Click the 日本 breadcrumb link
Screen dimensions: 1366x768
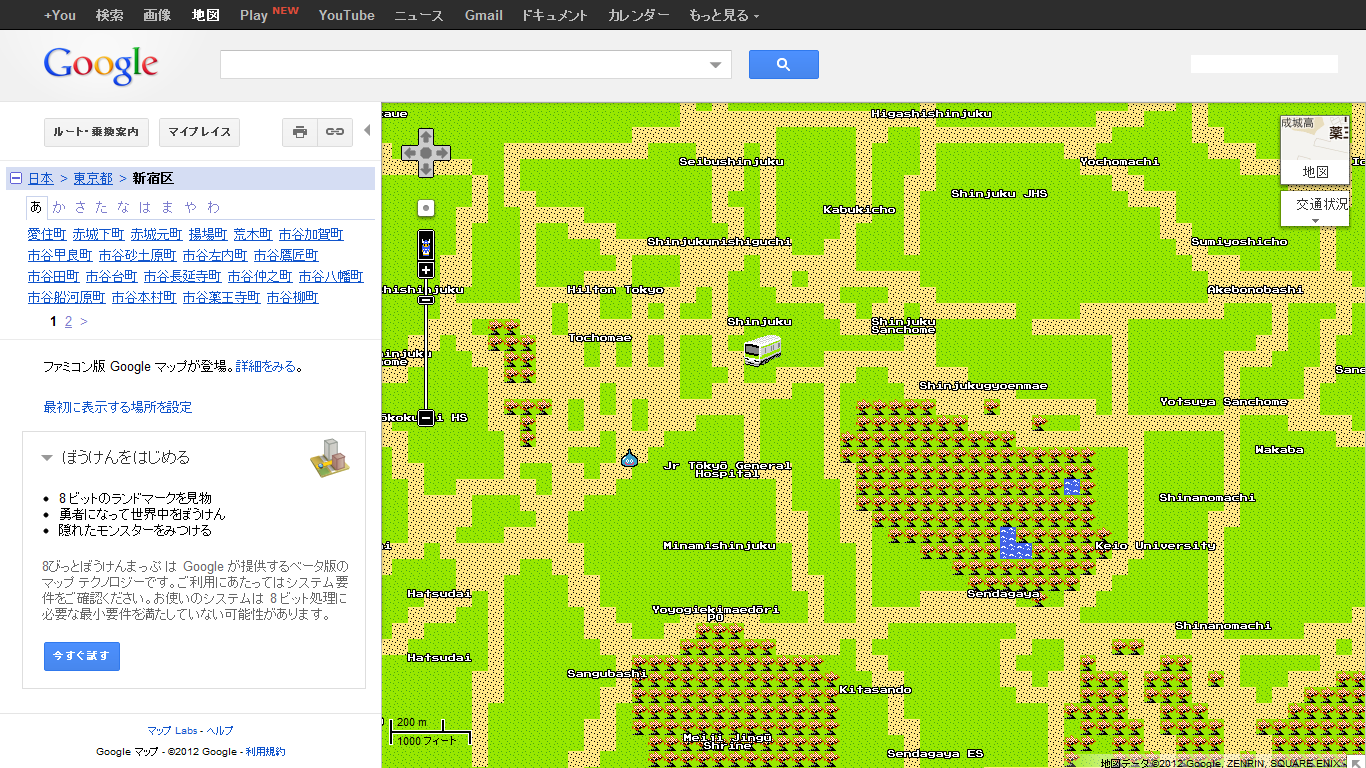click(x=41, y=178)
